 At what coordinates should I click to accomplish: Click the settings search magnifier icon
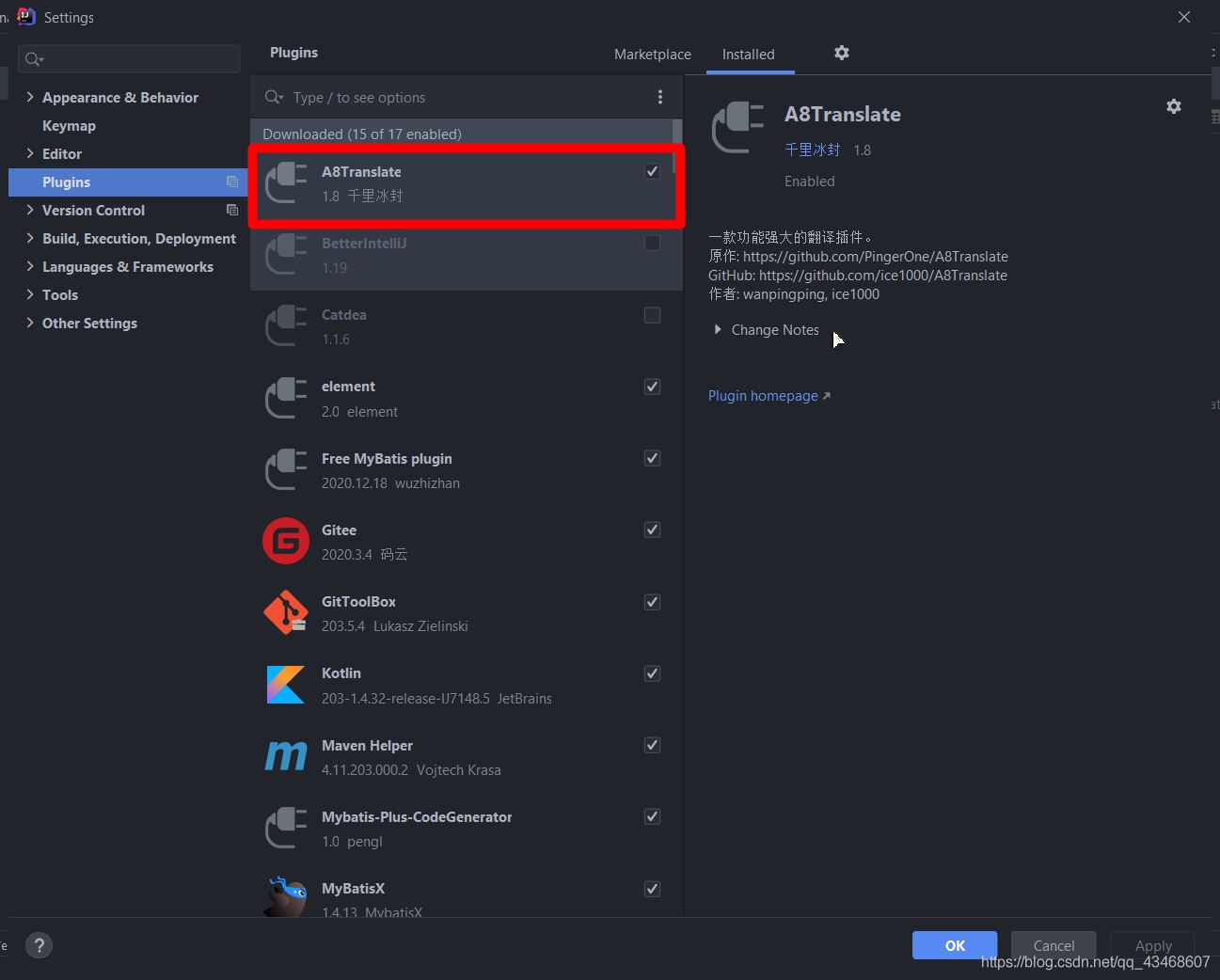(x=34, y=59)
